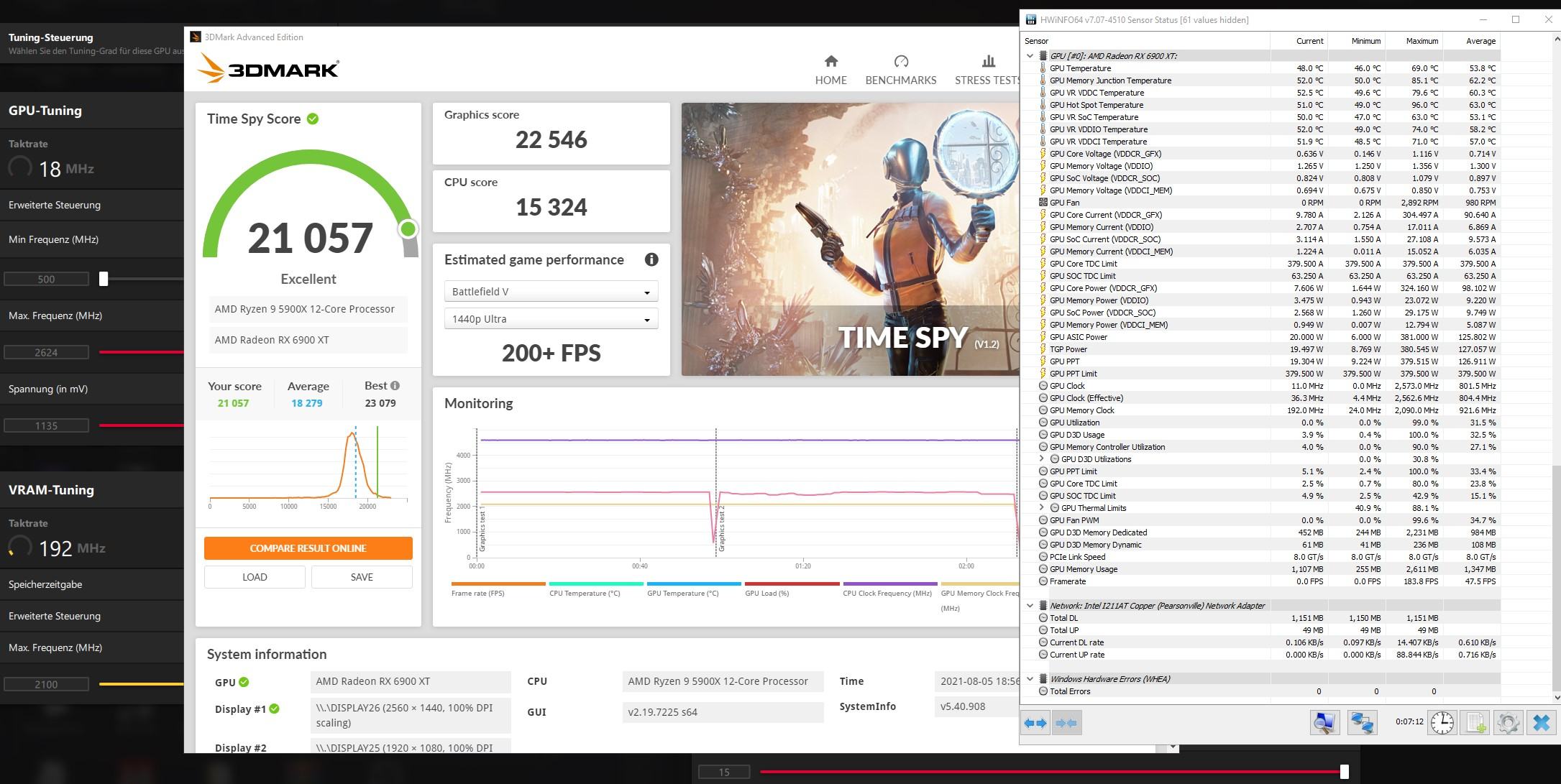Collapse GPU [#0] AMD Radeon RX 6900 XT group

[1030, 56]
